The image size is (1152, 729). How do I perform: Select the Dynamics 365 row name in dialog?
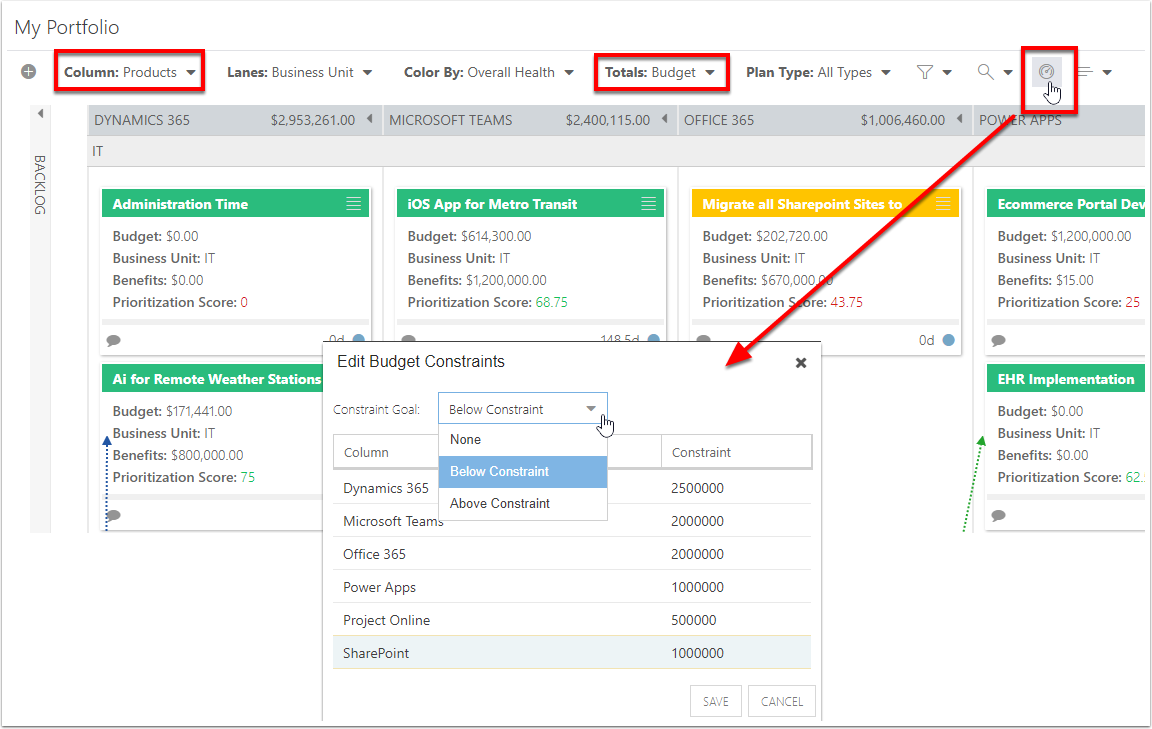tap(386, 488)
